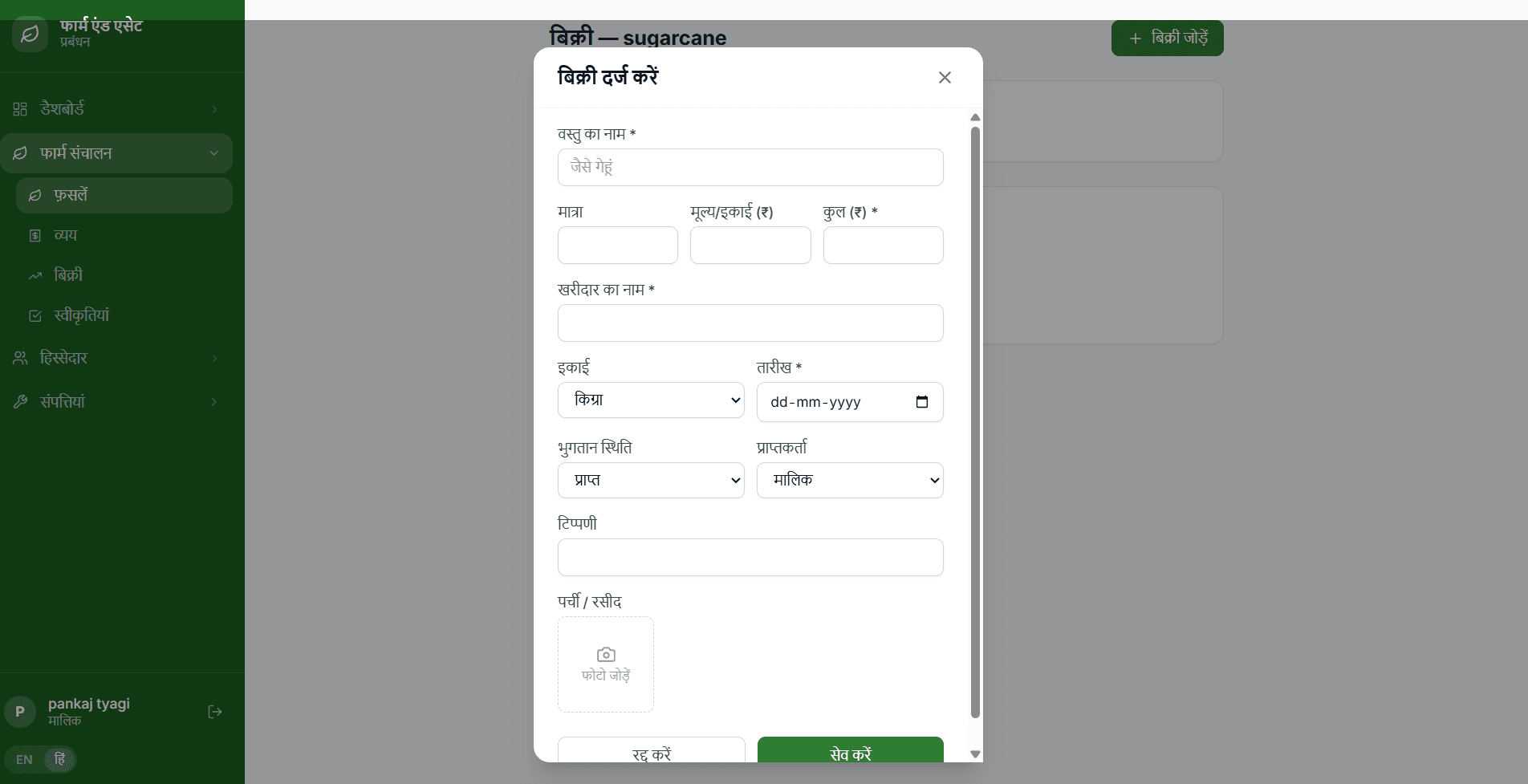This screenshot has height=784, width=1528.
Task: Open the calendar picker in तारीख field
Action: 922,402
